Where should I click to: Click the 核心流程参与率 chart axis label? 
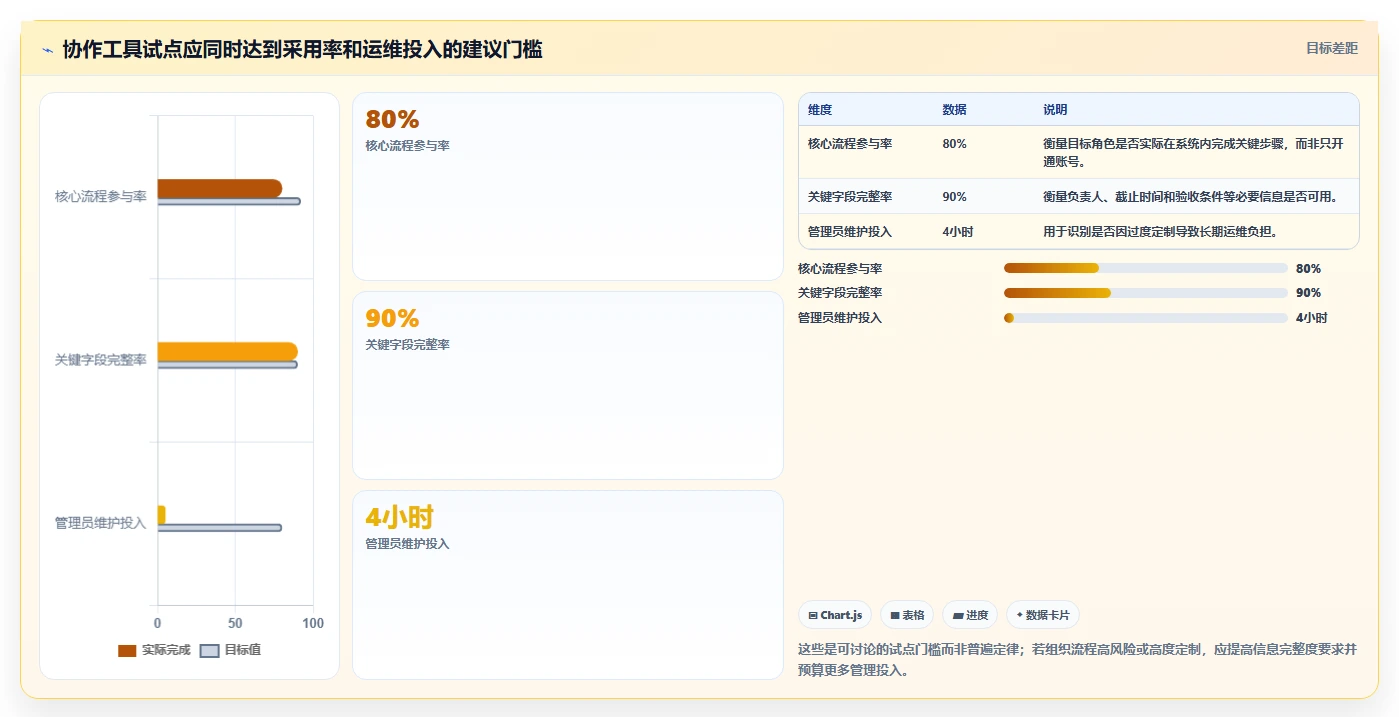click(101, 197)
